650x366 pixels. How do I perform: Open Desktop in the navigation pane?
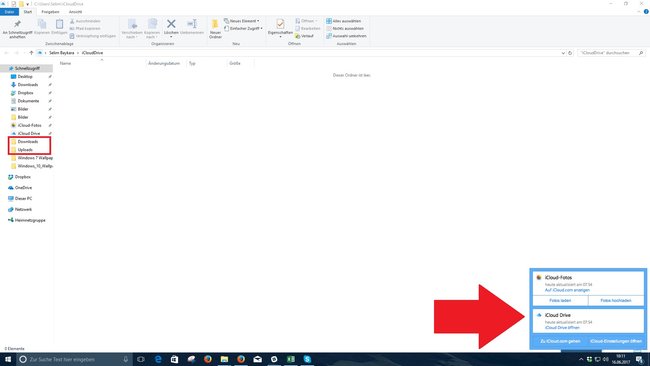(x=25, y=76)
